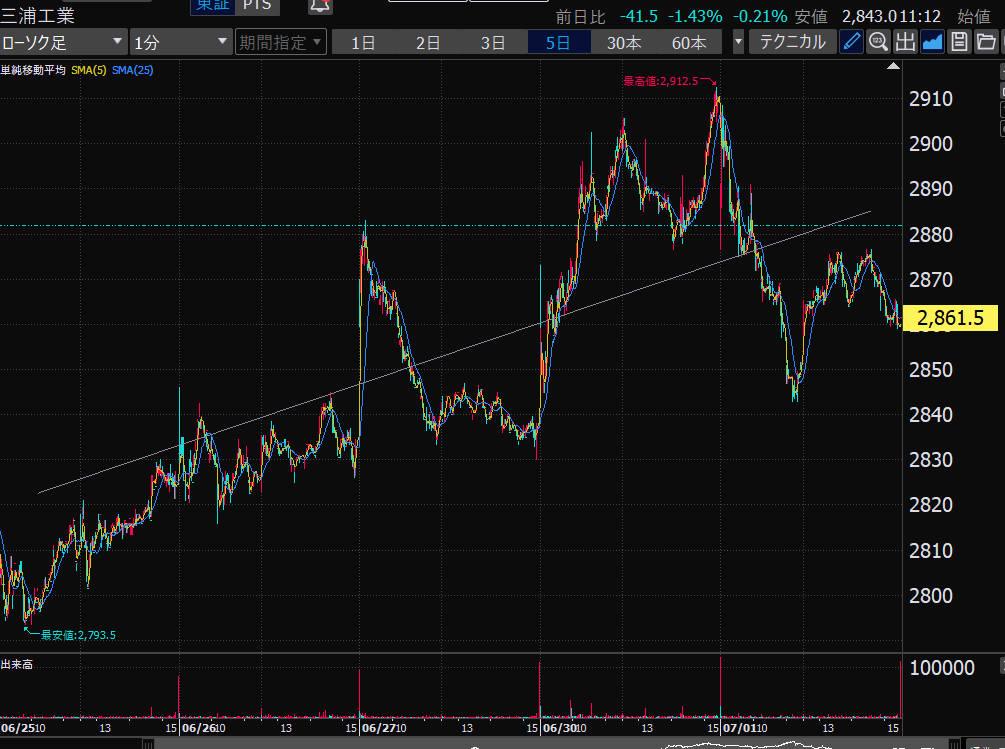Switch to 東証 market toggle
This screenshot has height=749, width=1005.
click(x=213, y=6)
